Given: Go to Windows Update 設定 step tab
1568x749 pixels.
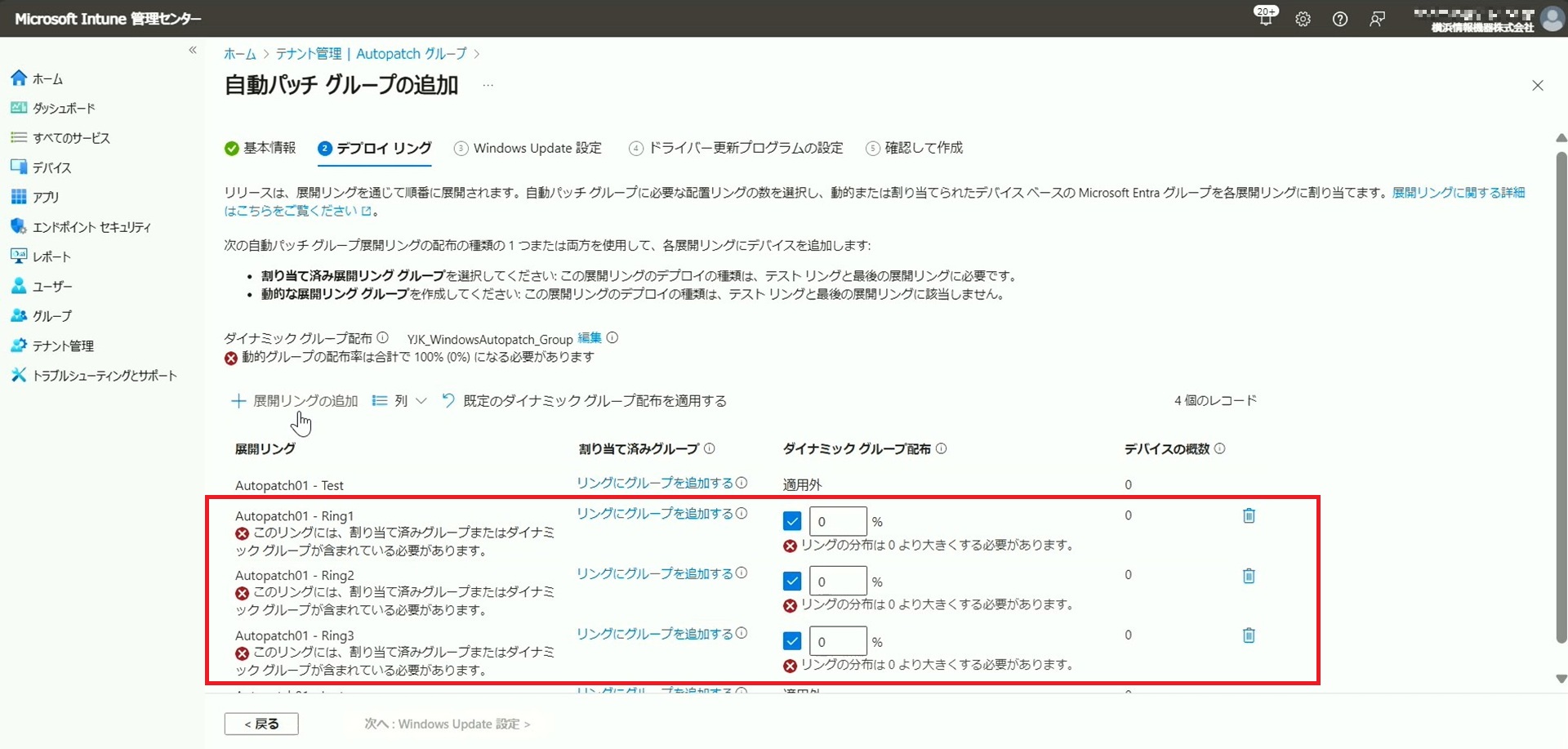Looking at the screenshot, I should pyautogui.click(x=528, y=148).
